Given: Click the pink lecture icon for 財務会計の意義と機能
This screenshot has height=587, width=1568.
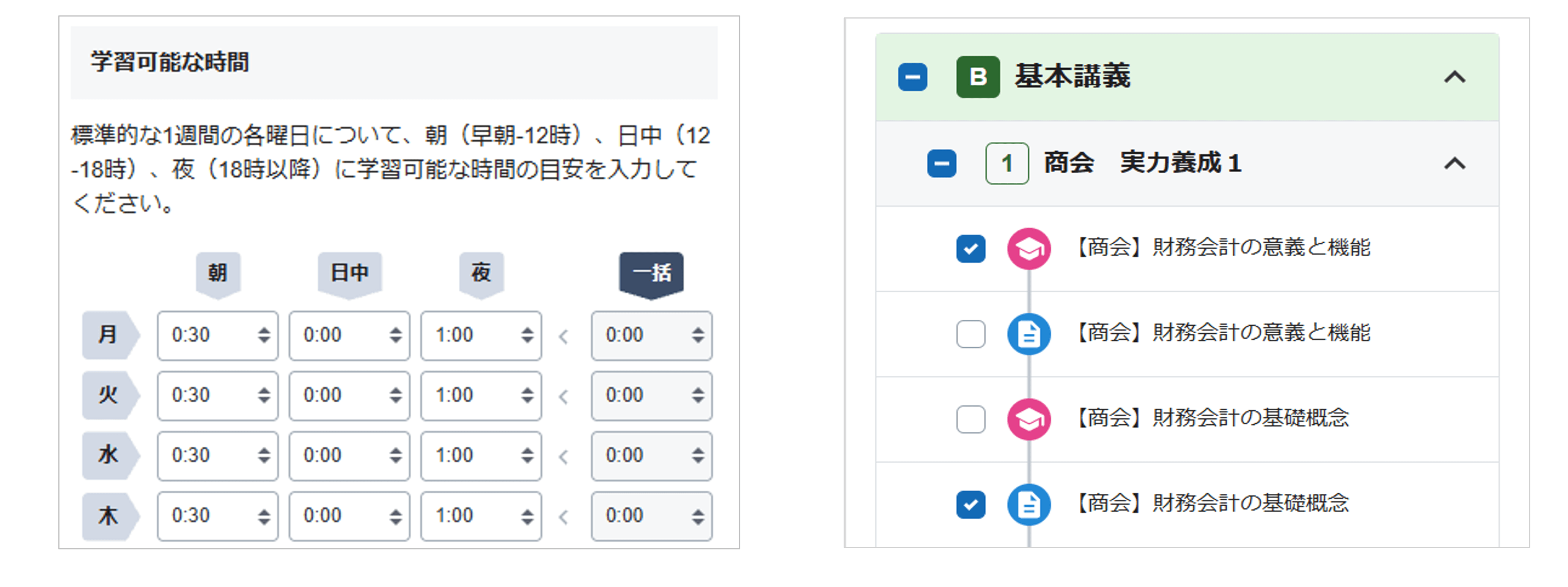Looking at the screenshot, I should click(1028, 248).
